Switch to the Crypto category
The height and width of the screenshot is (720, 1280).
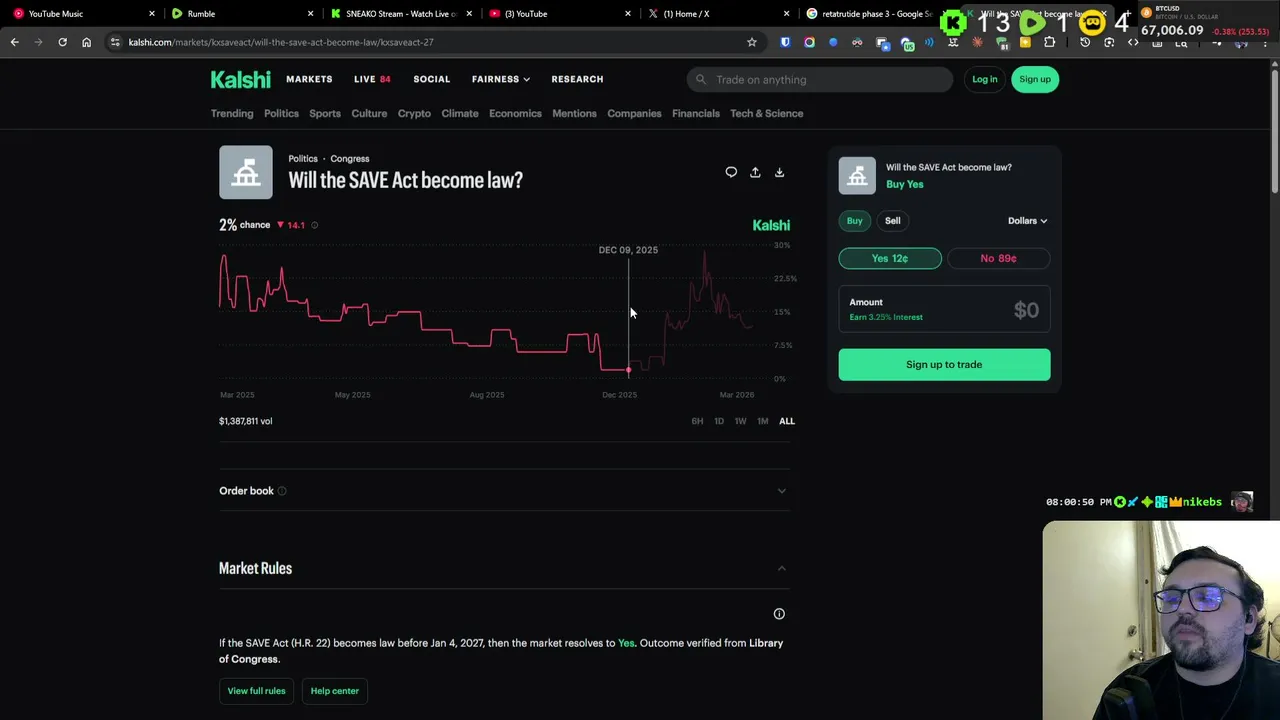tap(414, 113)
